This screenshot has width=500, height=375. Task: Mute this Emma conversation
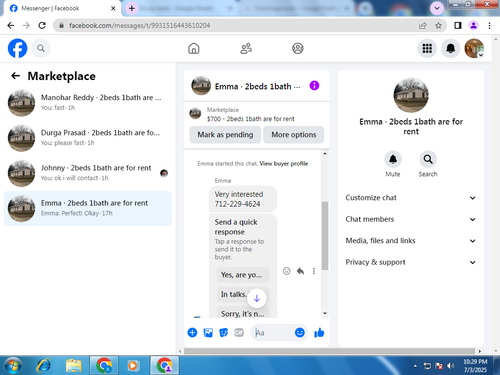(x=393, y=159)
